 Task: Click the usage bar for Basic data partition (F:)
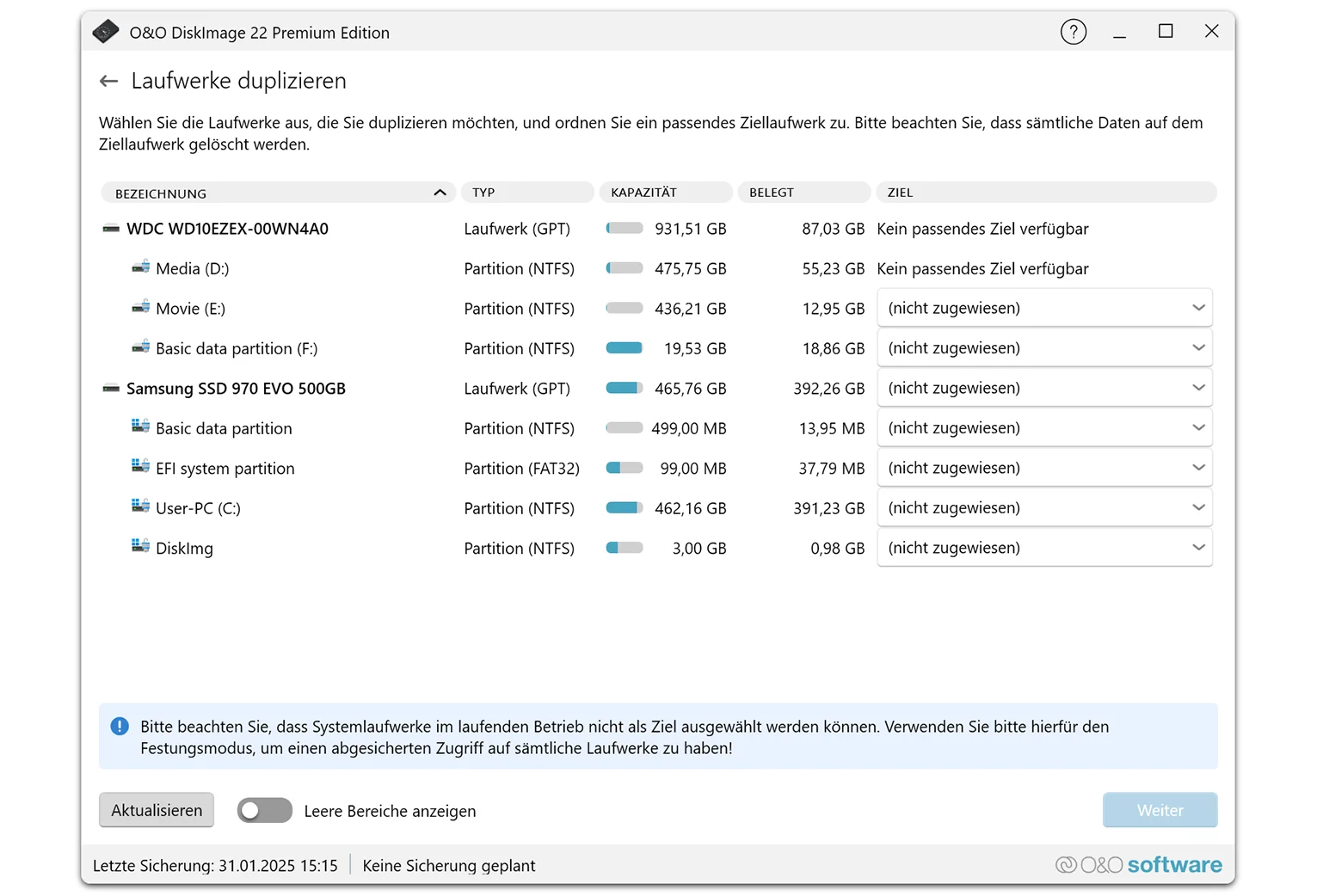(625, 348)
